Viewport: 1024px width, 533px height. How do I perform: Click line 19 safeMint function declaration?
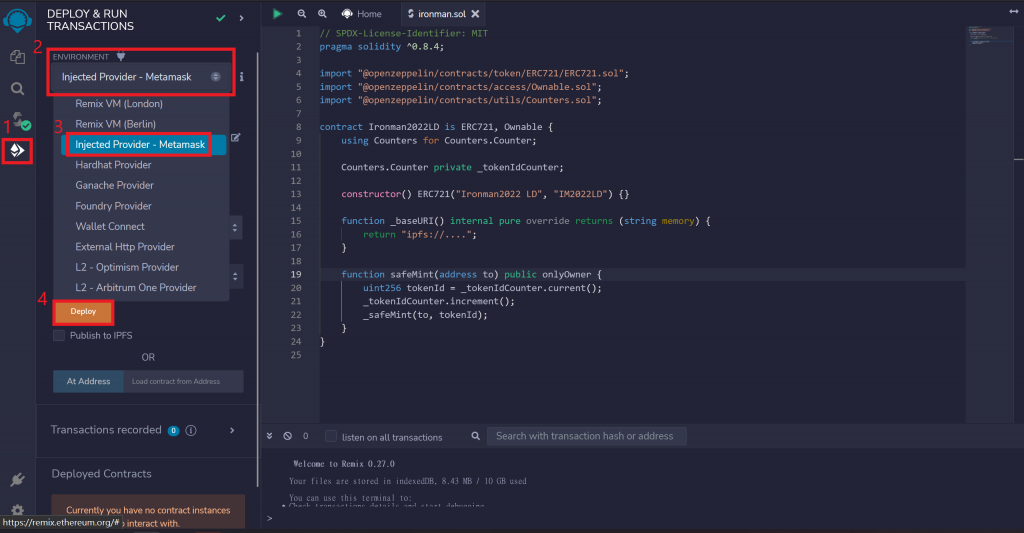tap(471, 274)
